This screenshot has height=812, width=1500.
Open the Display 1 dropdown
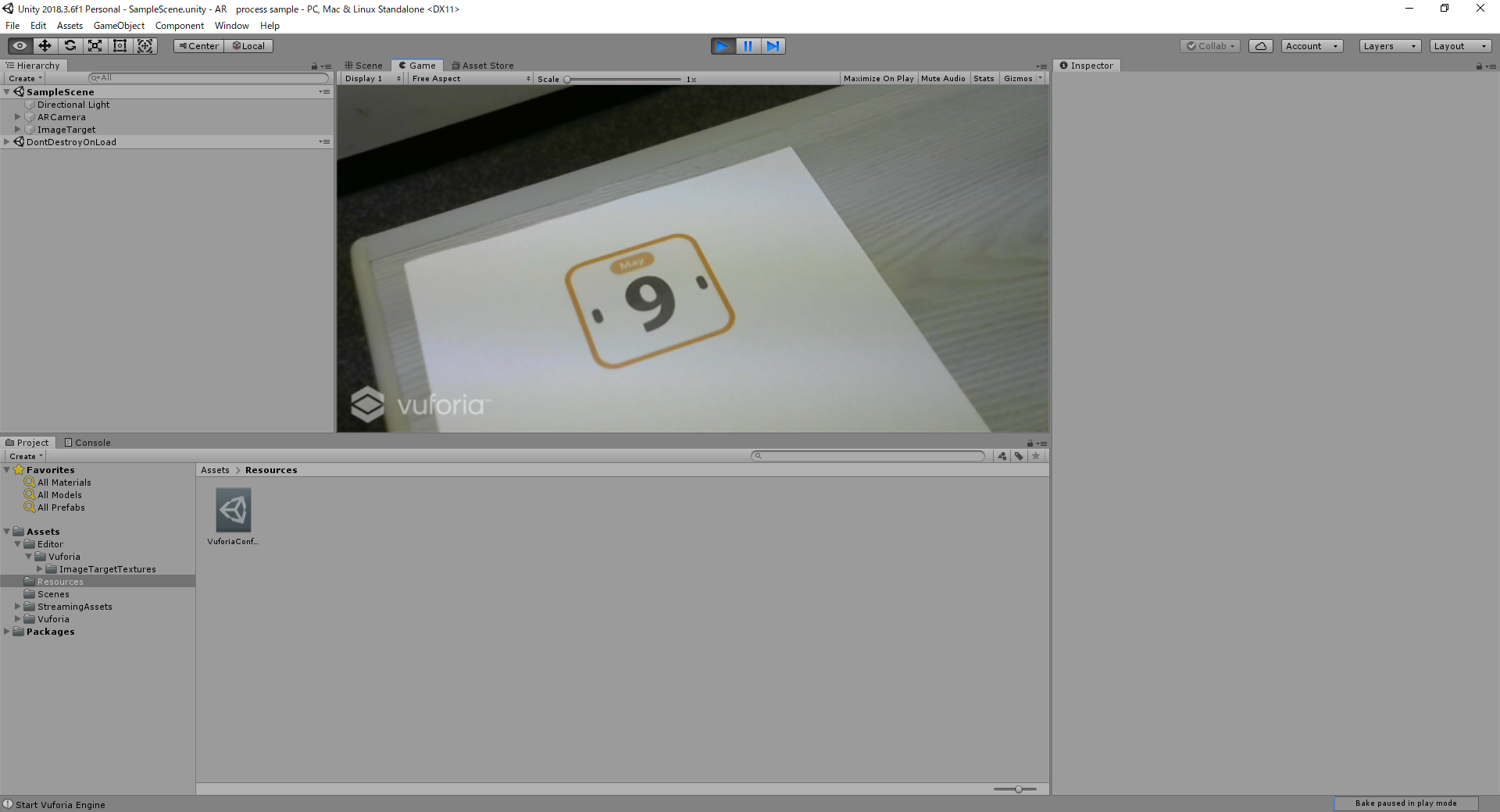pos(373,79)
